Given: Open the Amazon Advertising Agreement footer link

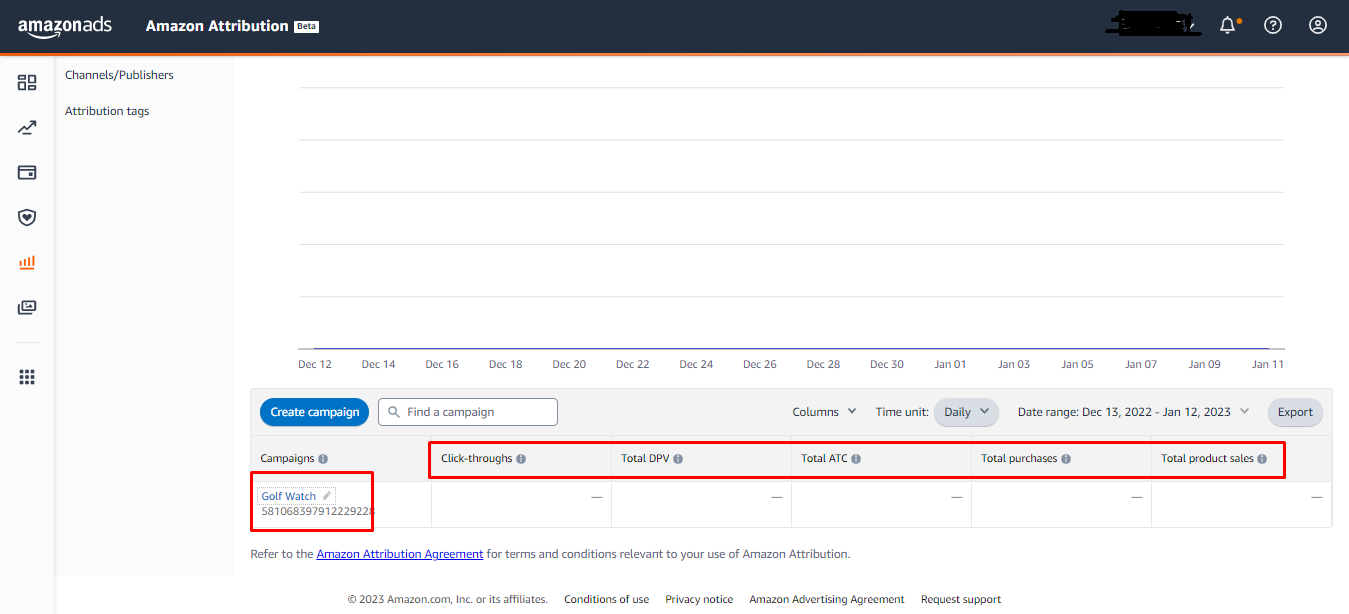Looking at the screenshot, I should 827,600.
